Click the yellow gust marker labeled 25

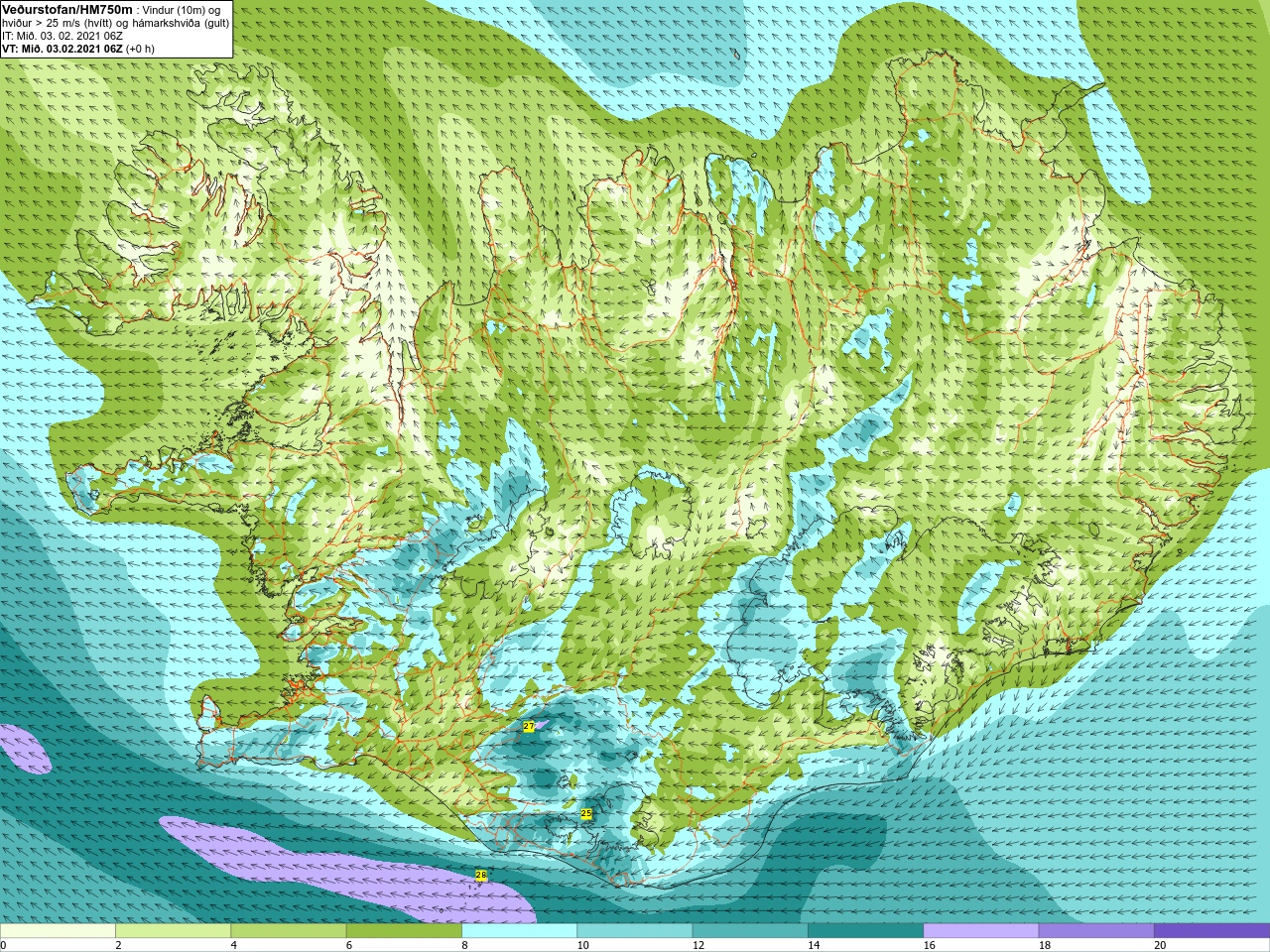(x=586, y=814)
